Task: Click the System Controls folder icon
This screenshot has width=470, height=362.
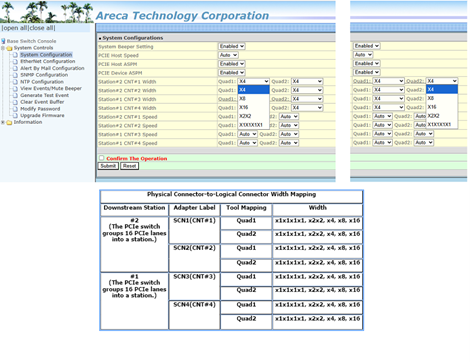Action: coord(9,48)
